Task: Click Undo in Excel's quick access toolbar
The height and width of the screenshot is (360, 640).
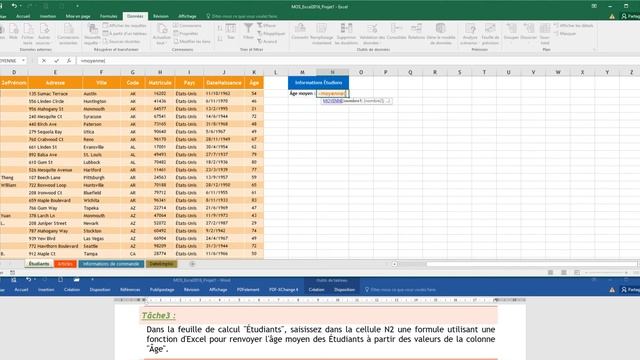Action: tap(14, 6)
